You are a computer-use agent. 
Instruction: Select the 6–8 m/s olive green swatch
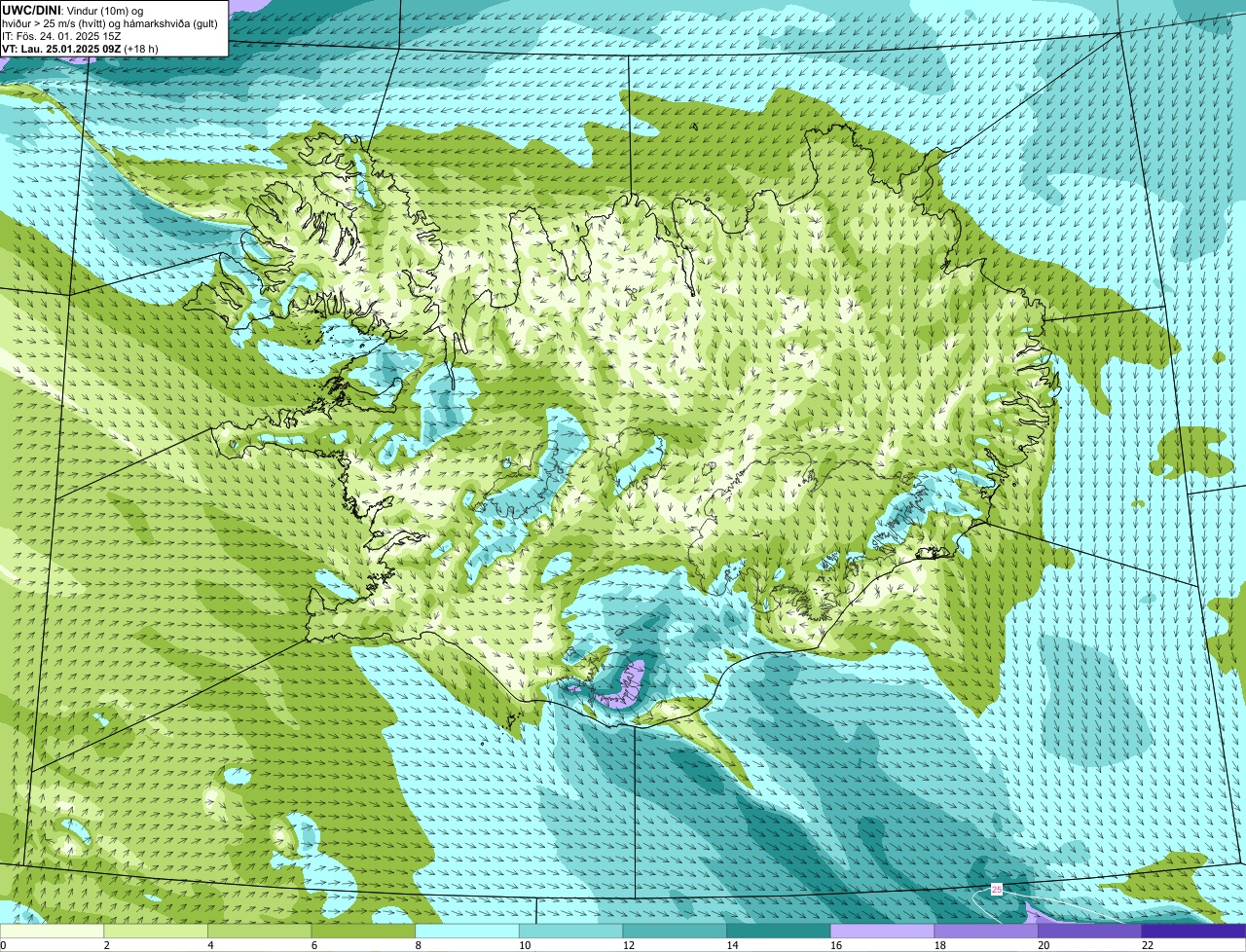(363, 931)
